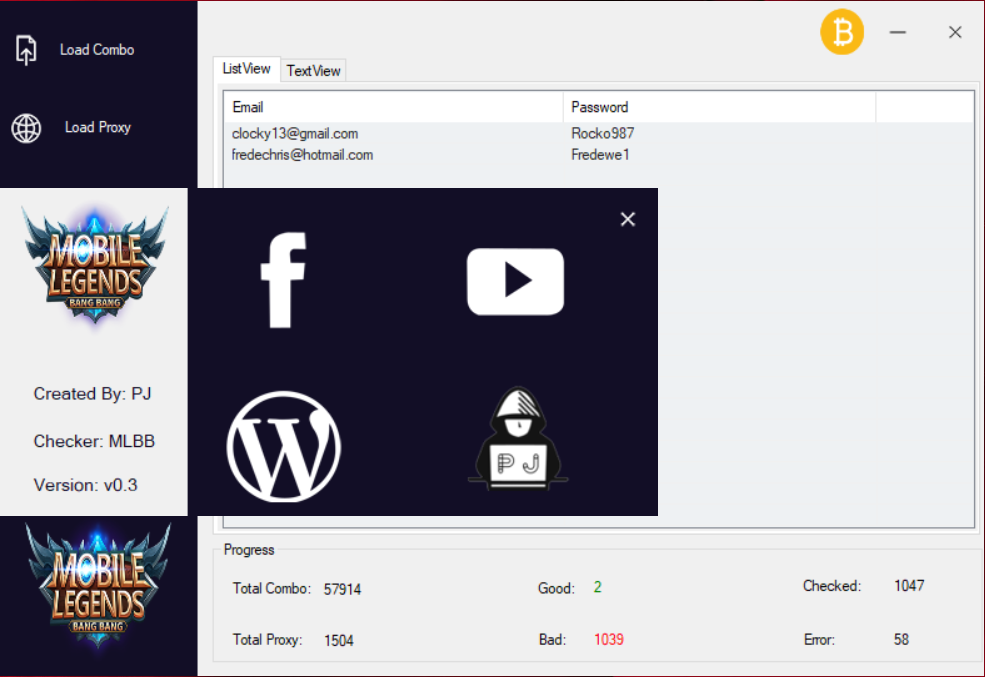Sort by the Password column header
The height and width of the screenshot is (677, 985).
coord(719,107)
